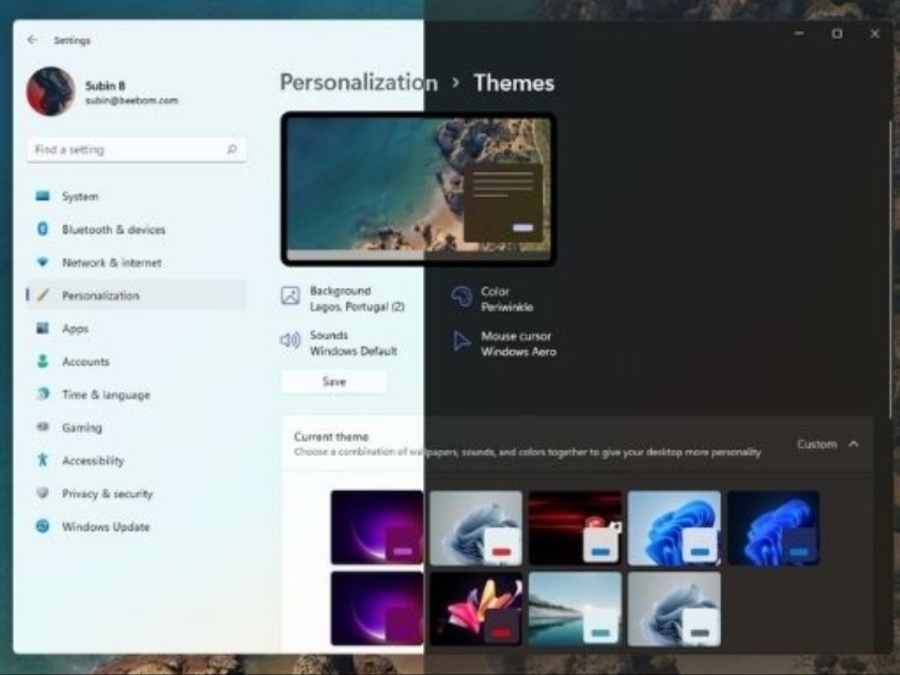The image size is (900, 675).
Task: Choose the colorful flower theme thumbnail
Action: (476, 608)
